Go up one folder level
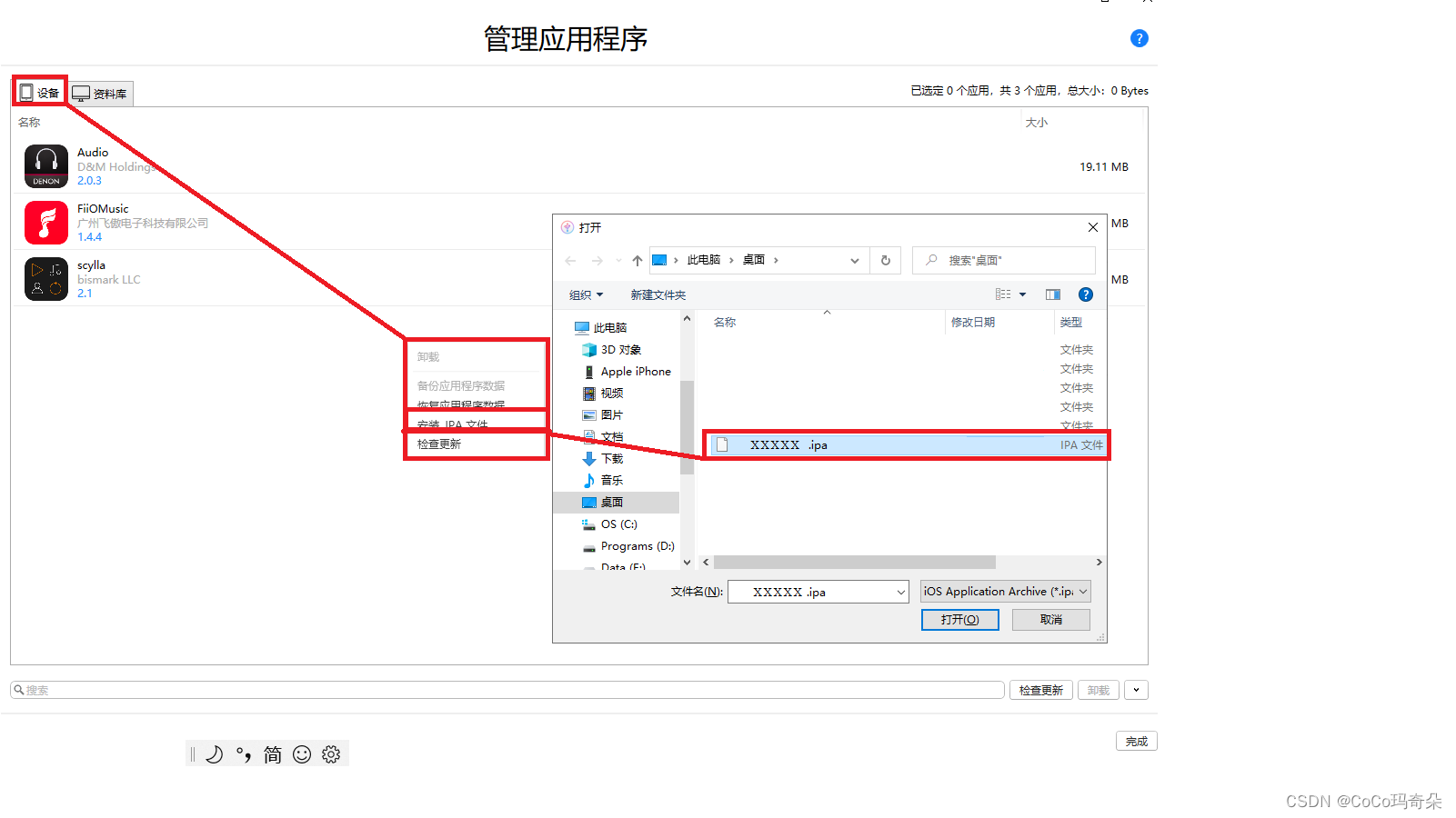The height and width of the screenshot is (818, 1456). [x=638, y=261]
